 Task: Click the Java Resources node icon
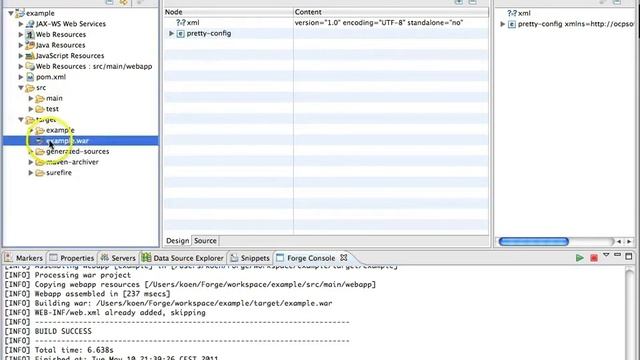tap(29, 45)
